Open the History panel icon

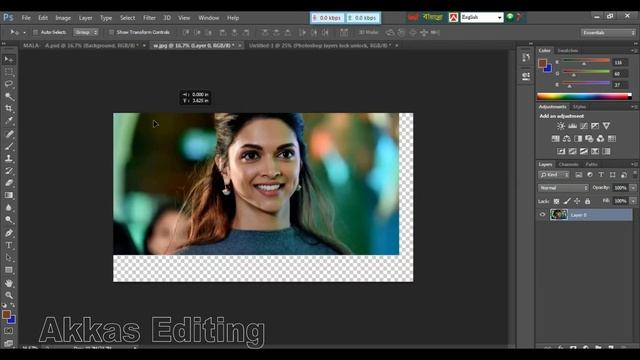pyautogui.click(x=526, y=58)
